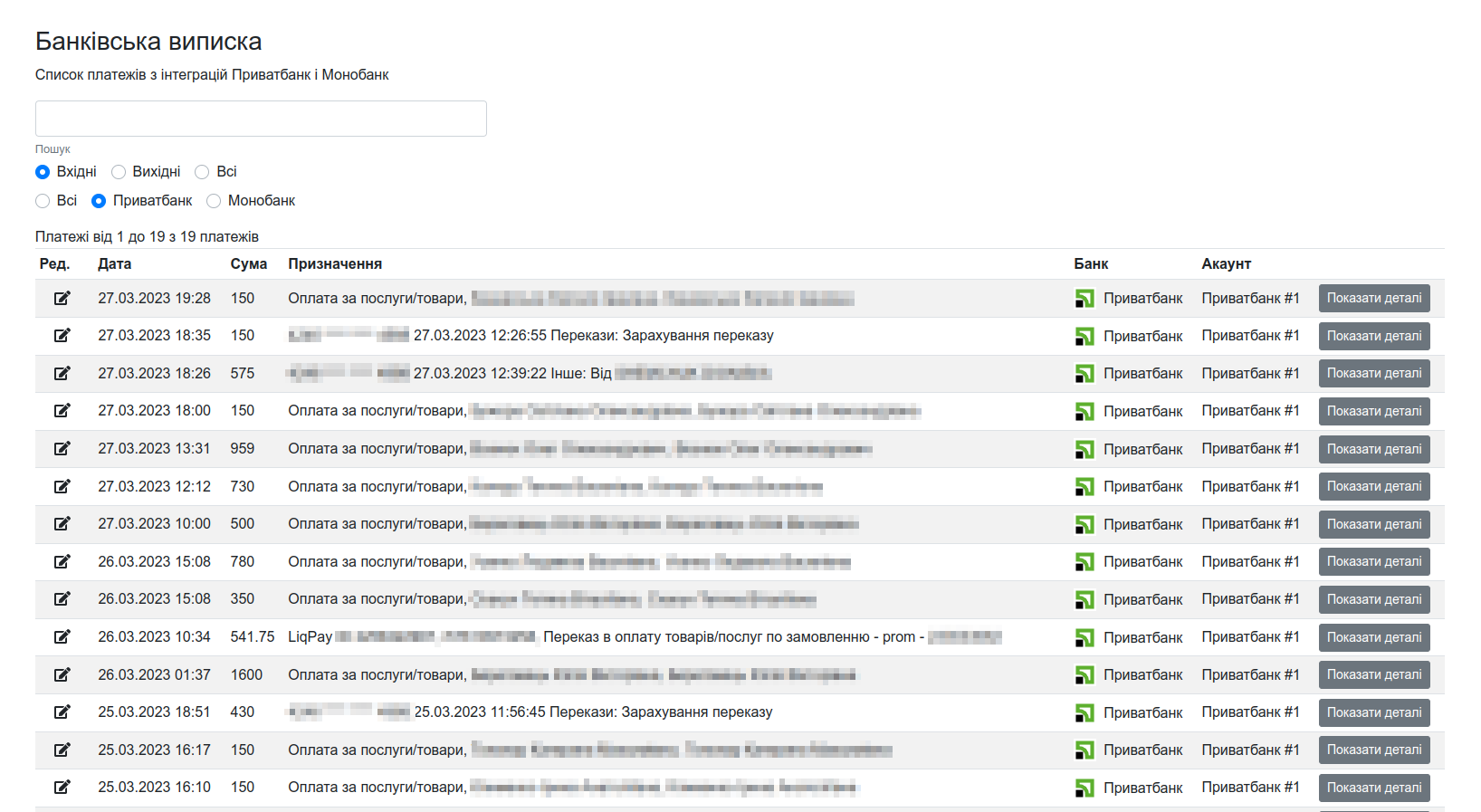Show details for the 430 payment
This screenshot has width=1481, height=812.
[x=1374, y=712]
